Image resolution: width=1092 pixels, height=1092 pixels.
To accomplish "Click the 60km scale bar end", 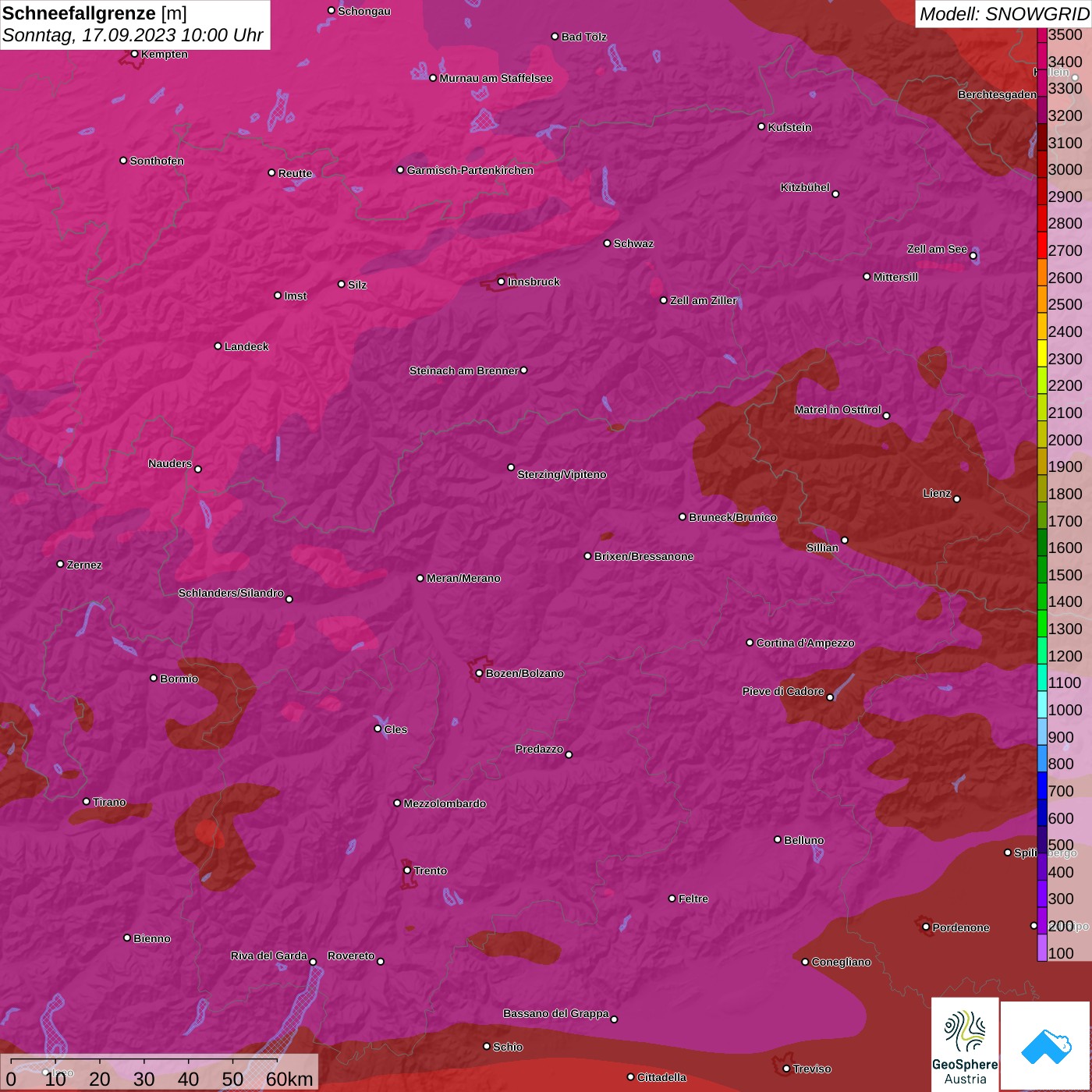I will [x=278, y=1061].
